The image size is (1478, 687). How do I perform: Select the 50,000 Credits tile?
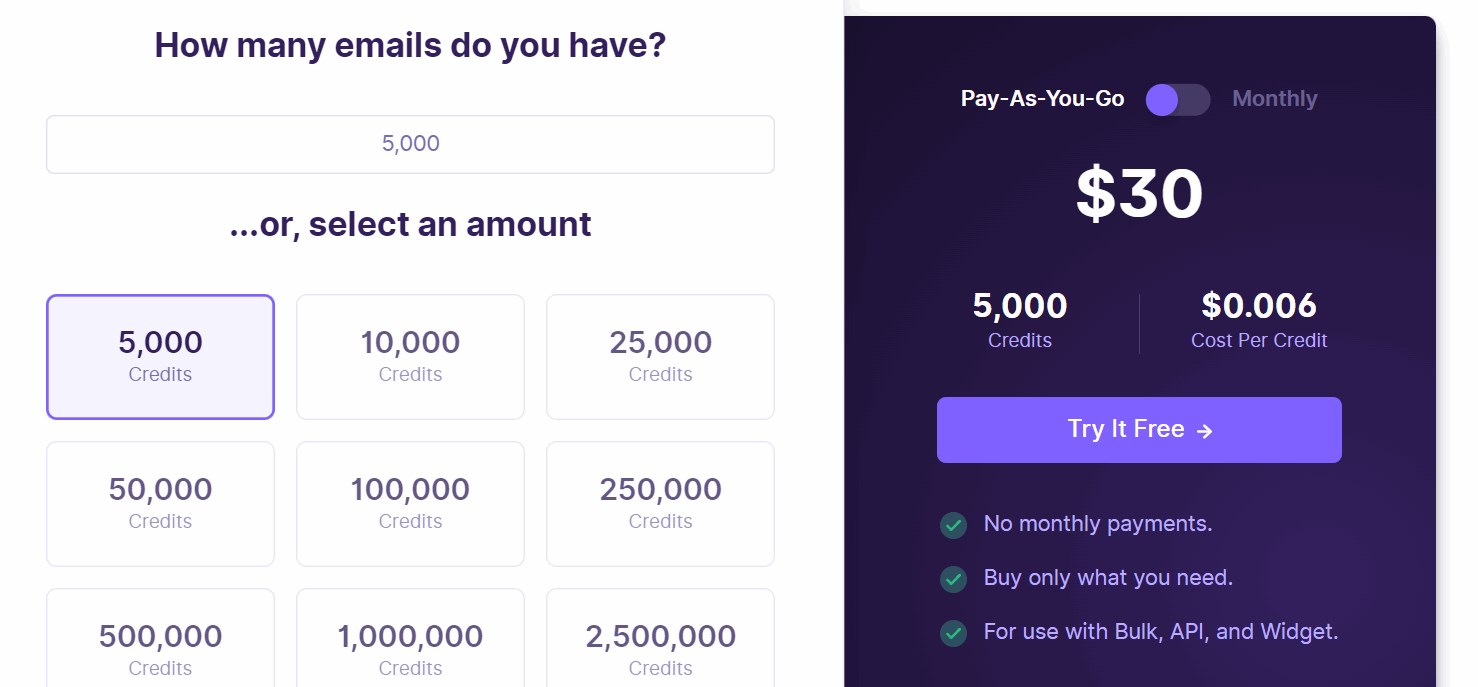point(160,503)
